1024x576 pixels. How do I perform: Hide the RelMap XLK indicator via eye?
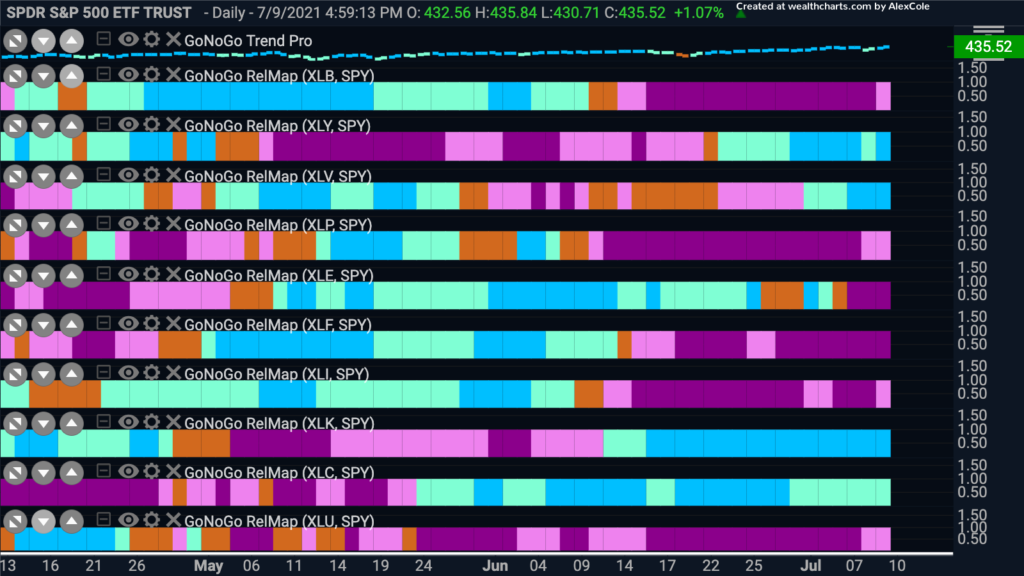tap(128, 423)
